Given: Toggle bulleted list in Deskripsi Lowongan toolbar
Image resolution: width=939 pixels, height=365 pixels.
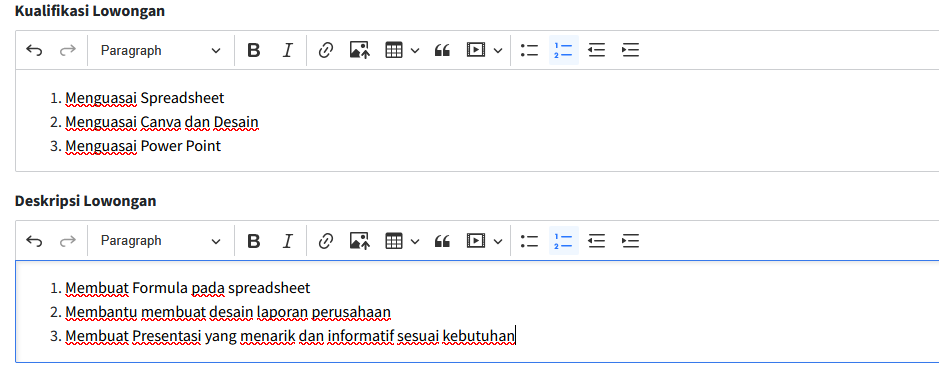Looking at the screenshot, I should tap(530, 240).
